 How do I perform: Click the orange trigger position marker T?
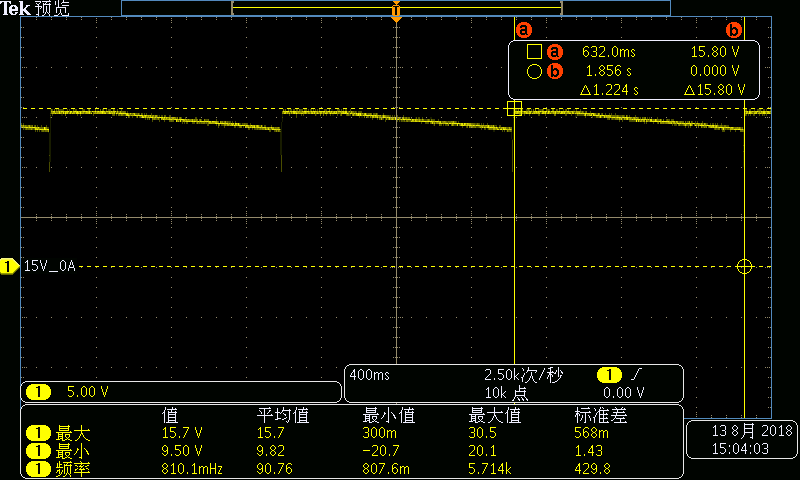396,11
